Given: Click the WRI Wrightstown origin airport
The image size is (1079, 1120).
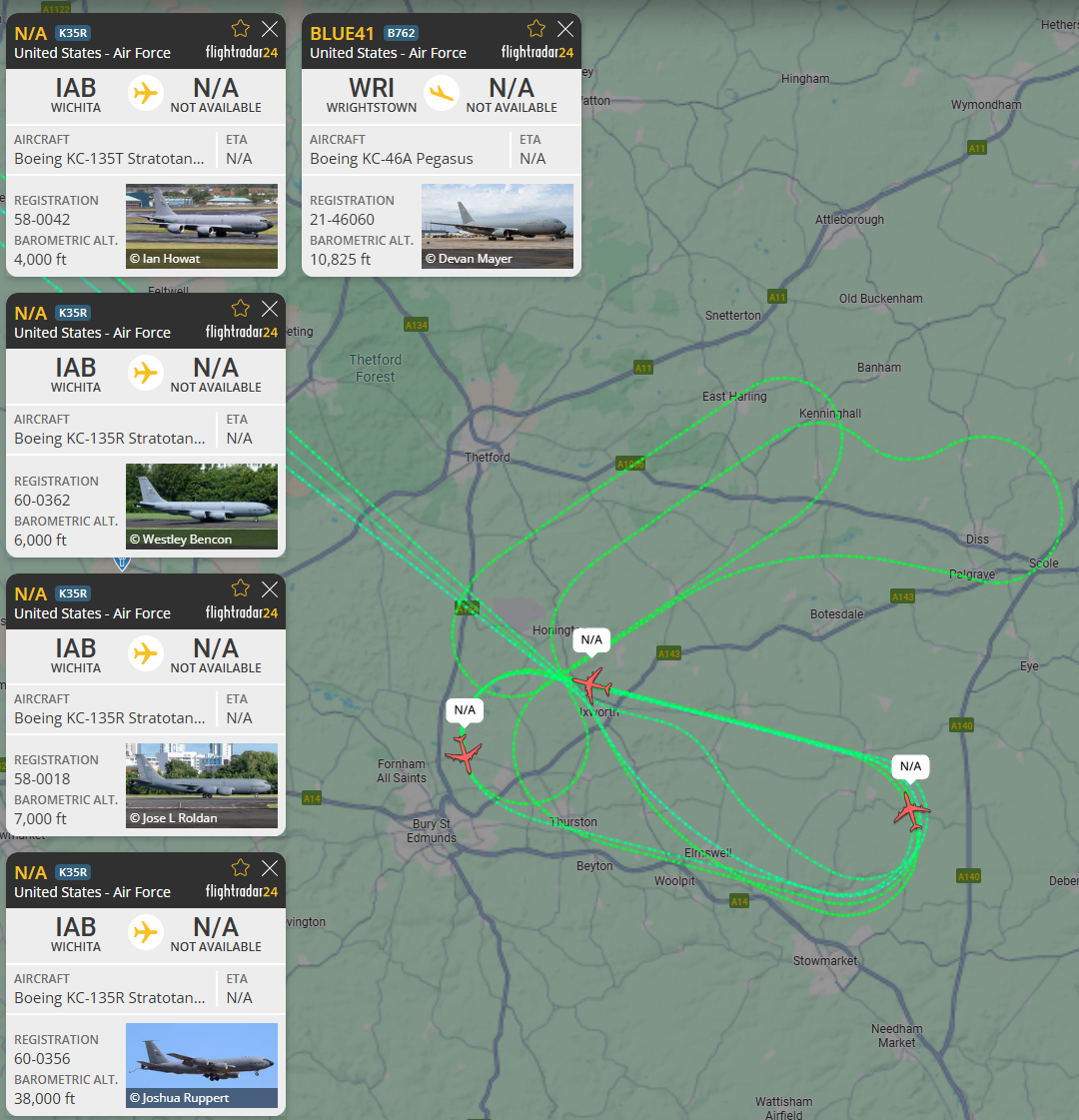Looking at the screenshot, I should (372, 94).
